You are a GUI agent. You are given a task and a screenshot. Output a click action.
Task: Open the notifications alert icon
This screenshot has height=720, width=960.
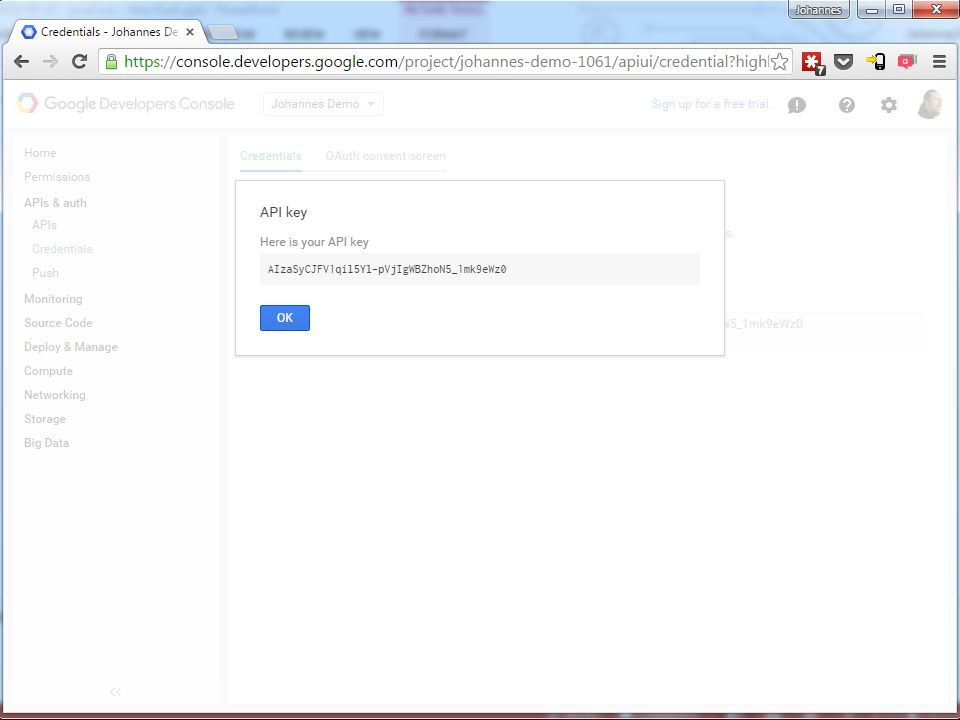pyautogui.click(x=797, y=105)
